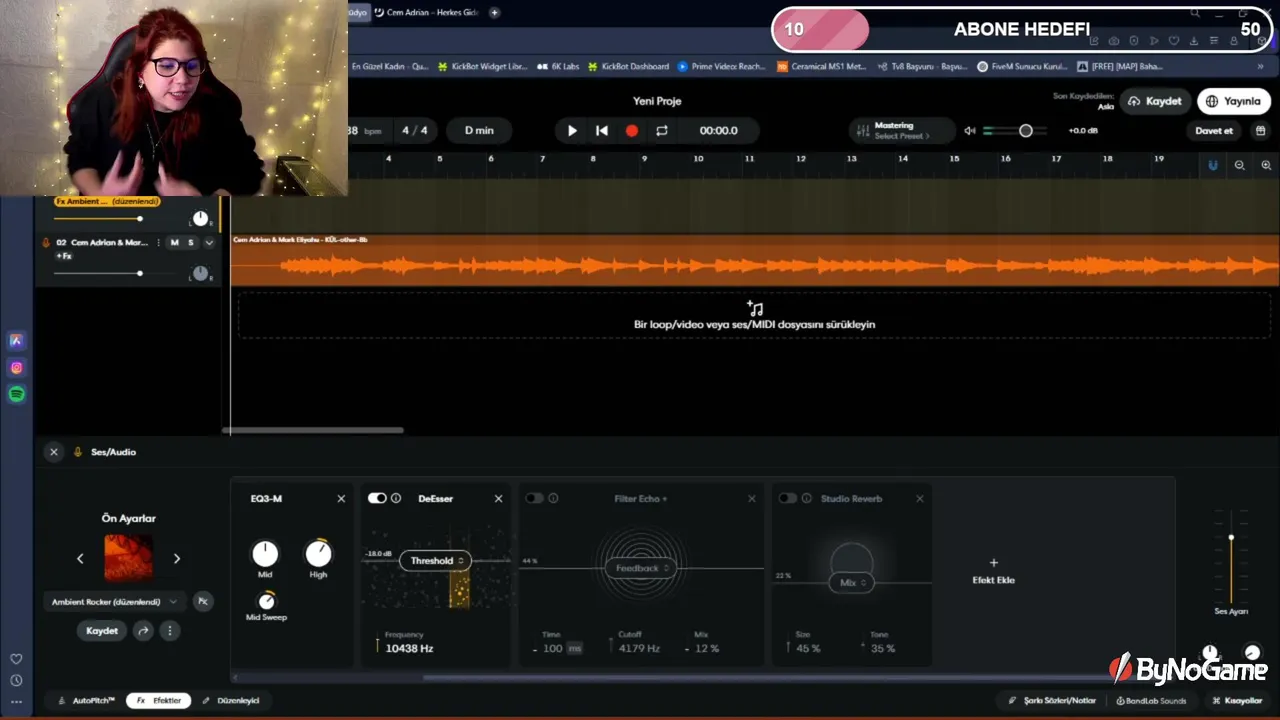Share the preset via arrow icon
The height and width of the screenshot is (720, 1280).
143,631
